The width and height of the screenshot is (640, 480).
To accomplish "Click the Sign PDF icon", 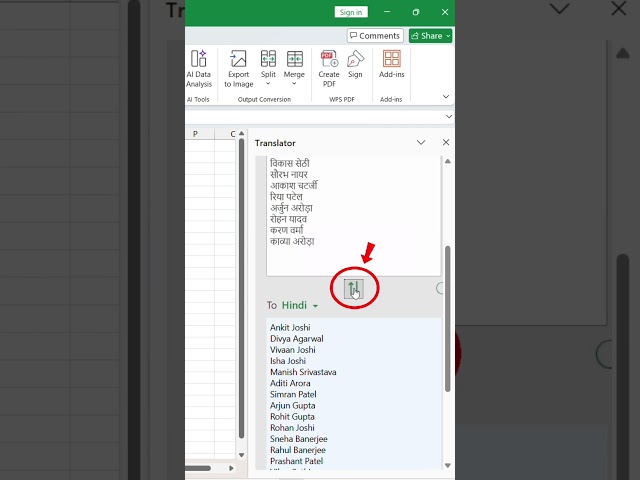I will click(355, 64).
